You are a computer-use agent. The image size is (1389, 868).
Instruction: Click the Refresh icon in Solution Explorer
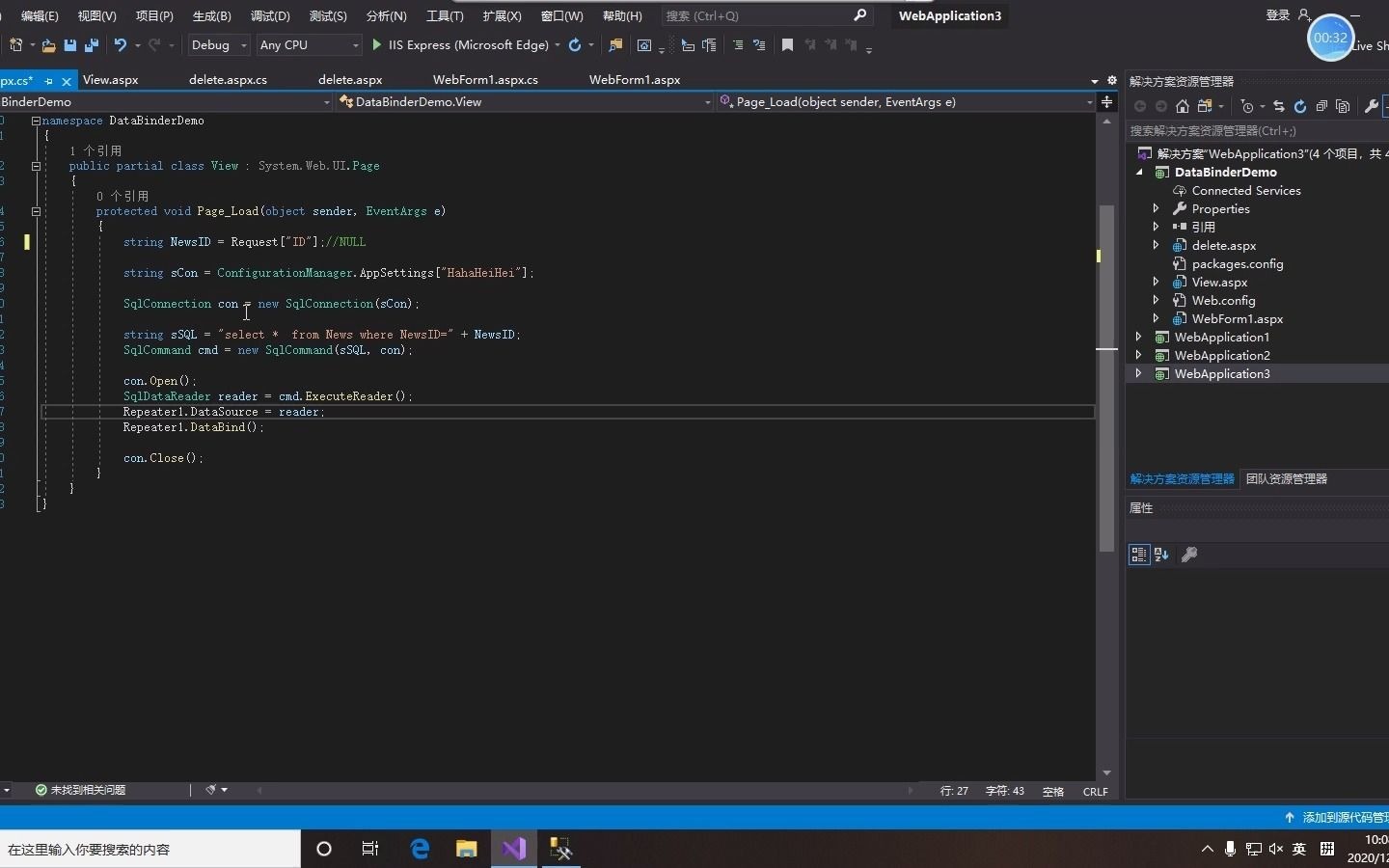(x=1299, y=107)
